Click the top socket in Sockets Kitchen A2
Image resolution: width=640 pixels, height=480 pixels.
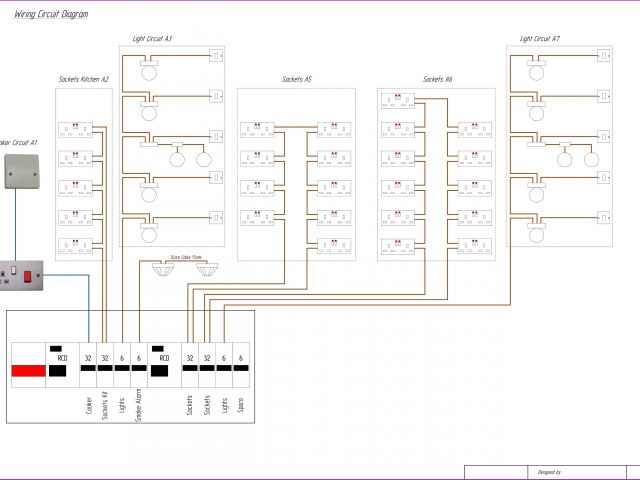pos(72,130)
